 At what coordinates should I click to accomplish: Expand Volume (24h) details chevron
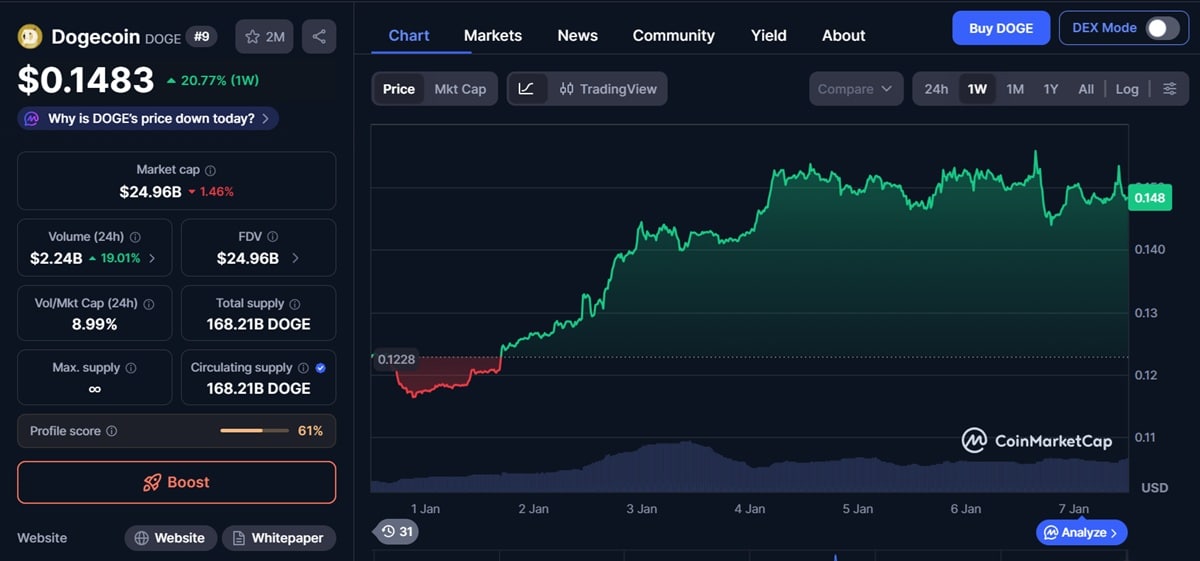click(x=152, y=258)
